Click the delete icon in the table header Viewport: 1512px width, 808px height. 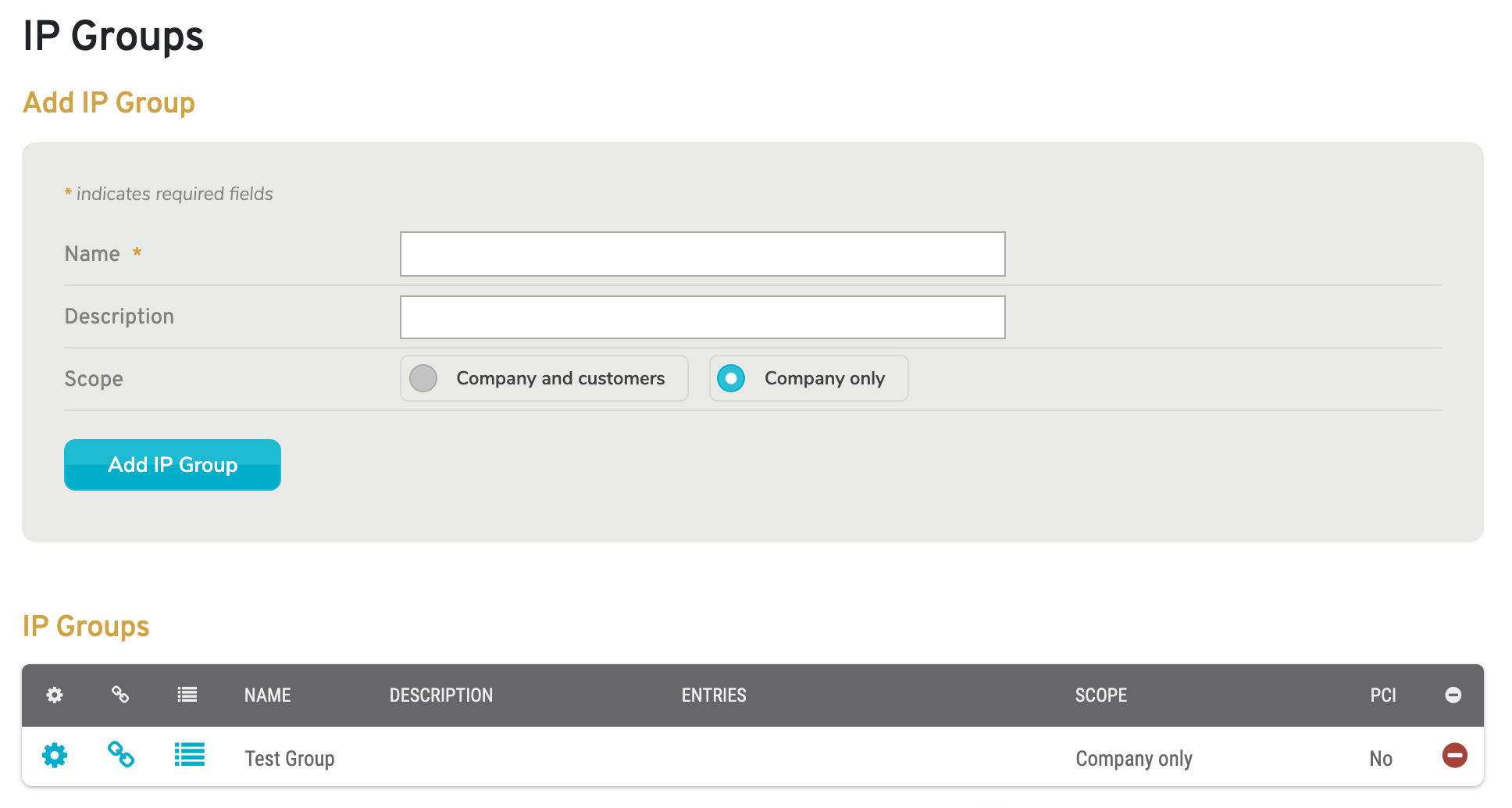coord(1453,695)
